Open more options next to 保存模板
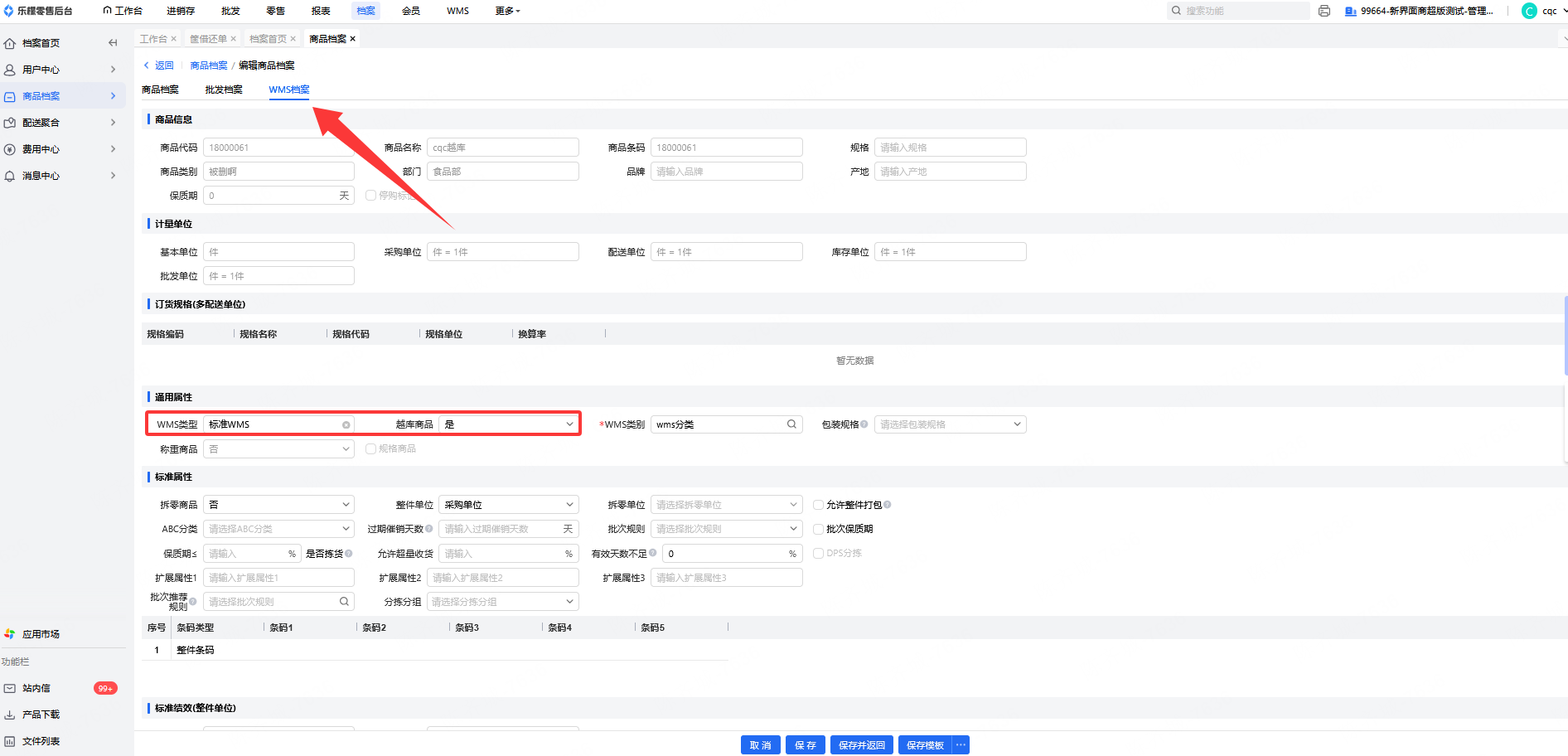1568x756 pixels. tap(961, 745)
